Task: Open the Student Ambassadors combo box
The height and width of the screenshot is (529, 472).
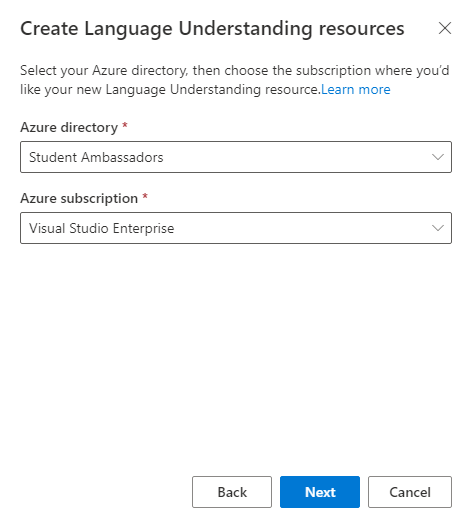Action: [236, 157]
